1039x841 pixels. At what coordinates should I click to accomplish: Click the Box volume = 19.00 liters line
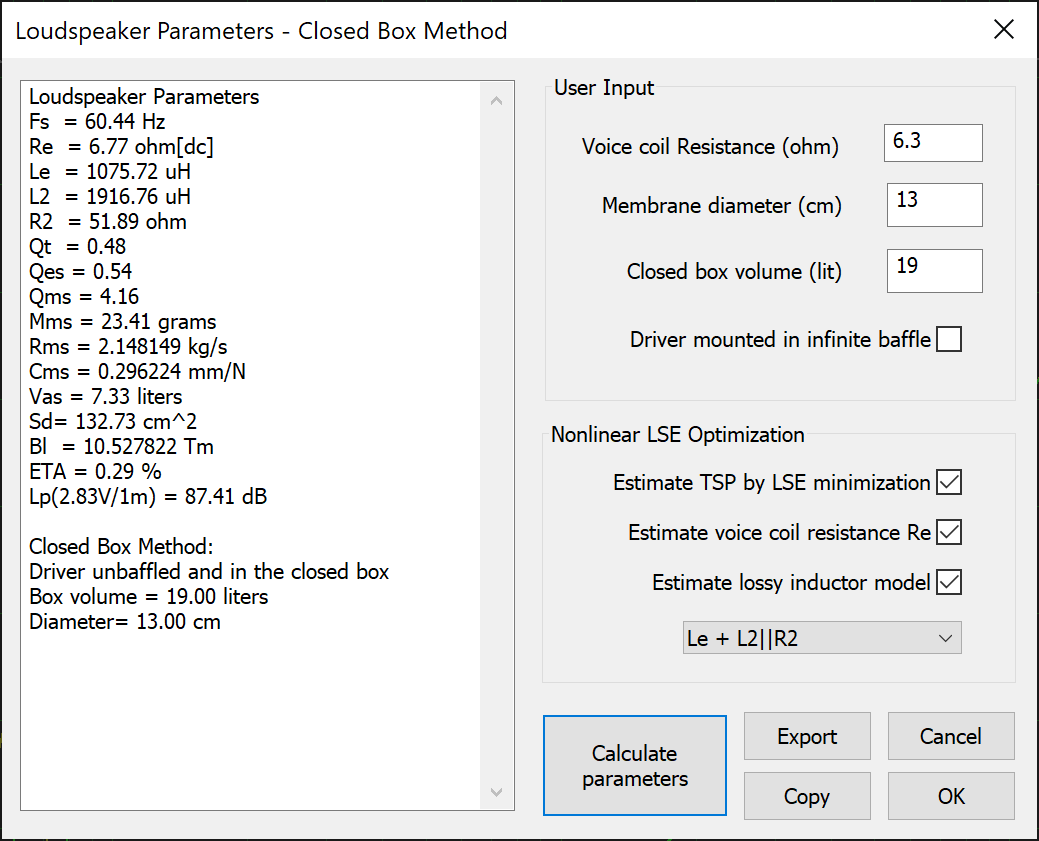coord(148,597)
